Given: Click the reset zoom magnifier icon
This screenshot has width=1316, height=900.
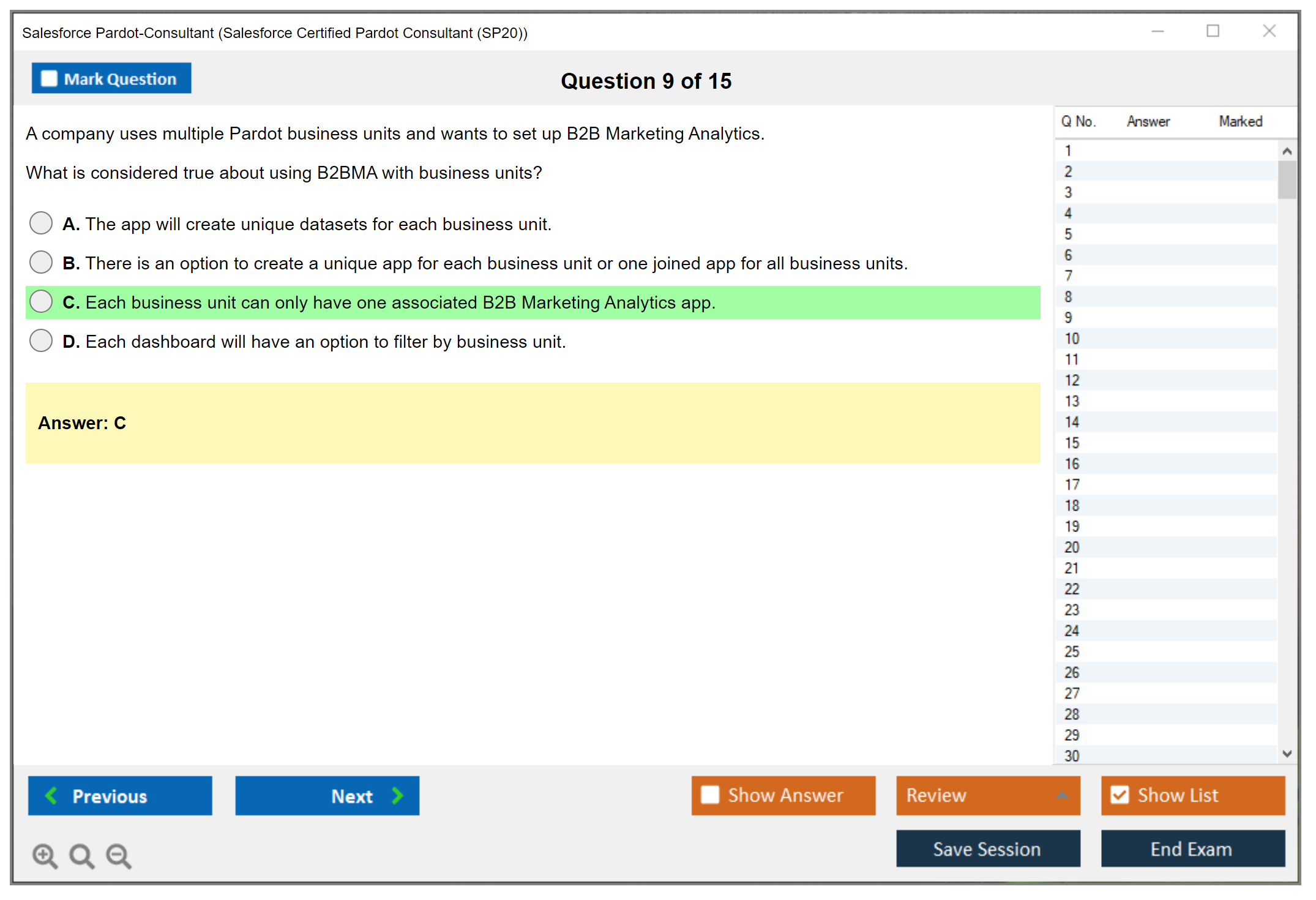Looking at the screenshot, I should click(81, 855).
